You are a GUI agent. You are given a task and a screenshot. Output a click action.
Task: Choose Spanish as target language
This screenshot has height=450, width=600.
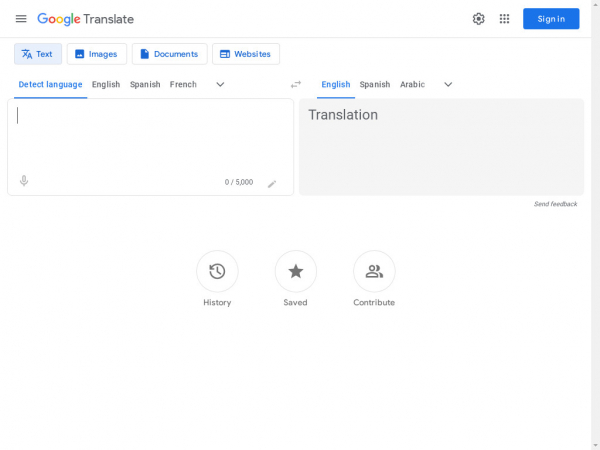point(375,85)
